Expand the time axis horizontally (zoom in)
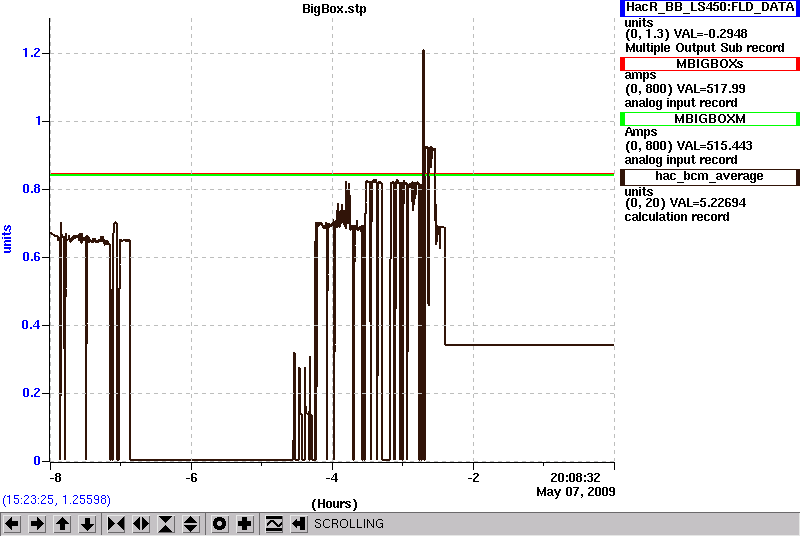Screen dimensions: 800x536 [x=141, y=524]
